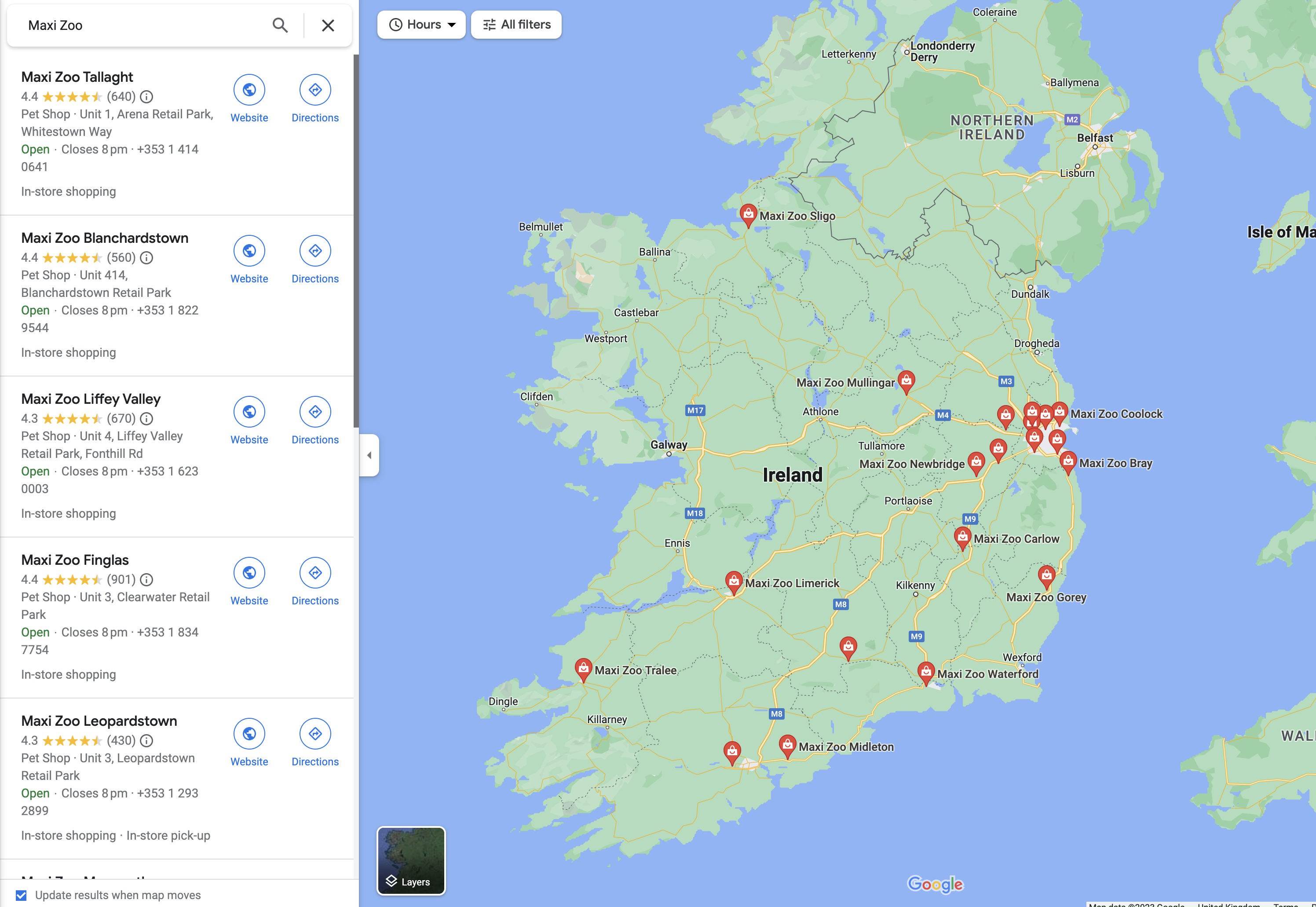Click the info icon next to Maxi Zoo Finglas rating

(146, 580)
